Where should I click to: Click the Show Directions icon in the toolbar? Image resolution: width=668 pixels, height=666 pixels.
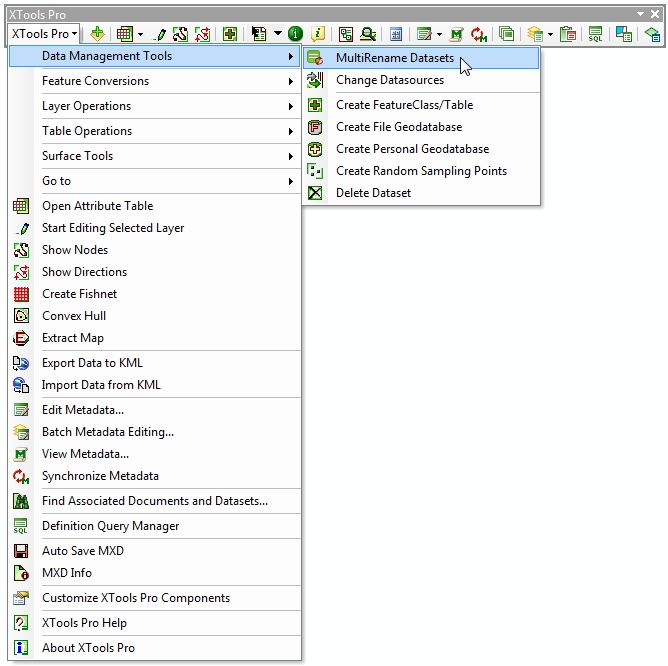(x=202, y=34)
